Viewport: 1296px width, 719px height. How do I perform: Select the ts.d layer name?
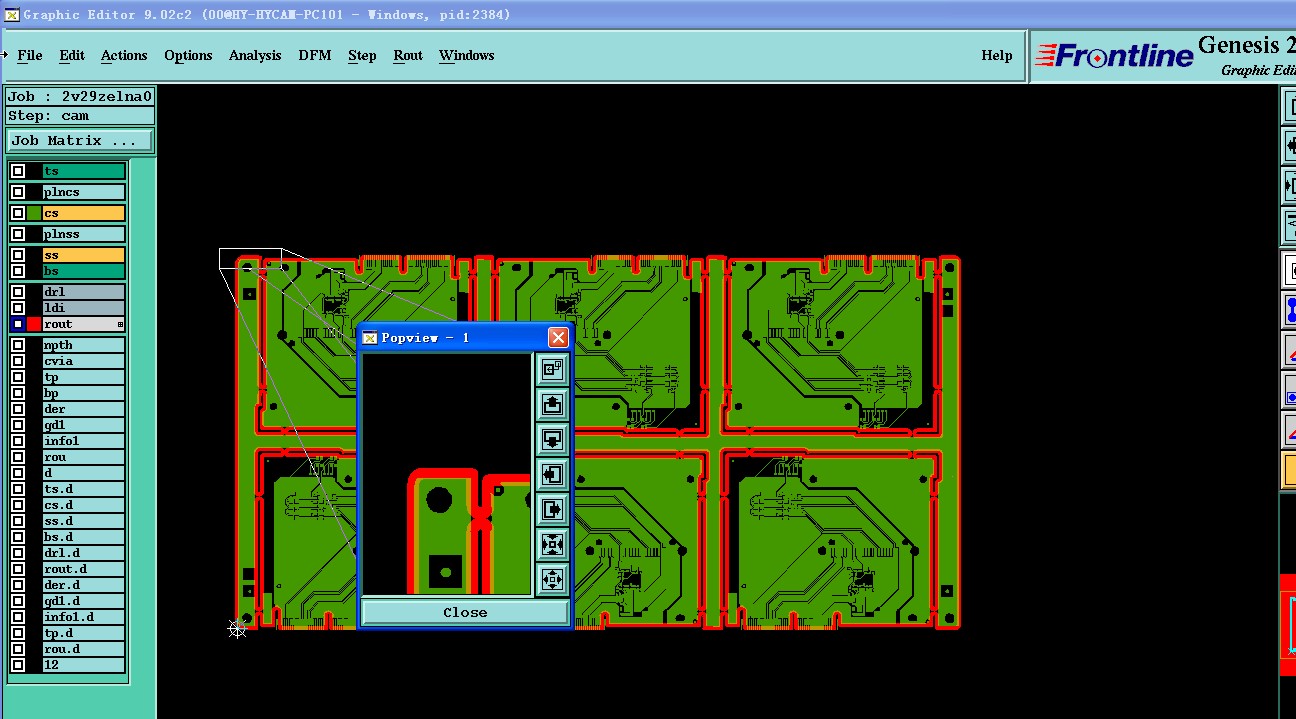pos(84,489)
